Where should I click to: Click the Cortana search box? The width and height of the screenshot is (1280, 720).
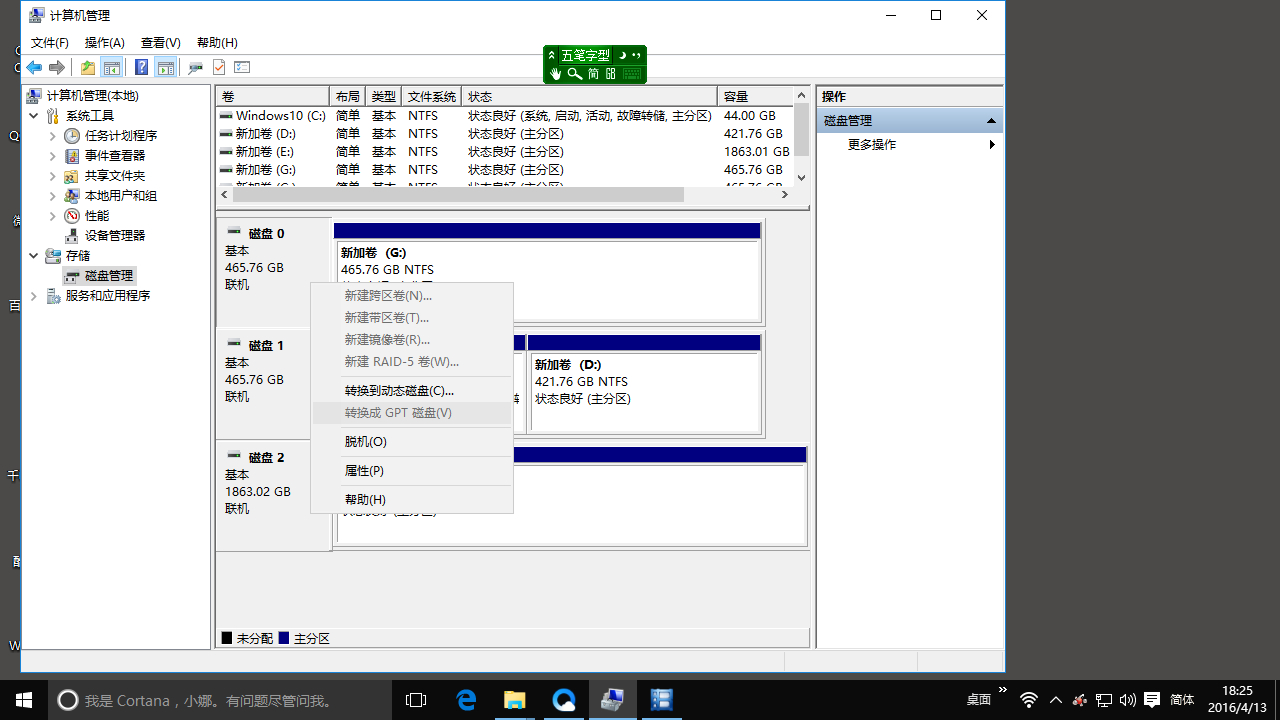tap(219, 700)
